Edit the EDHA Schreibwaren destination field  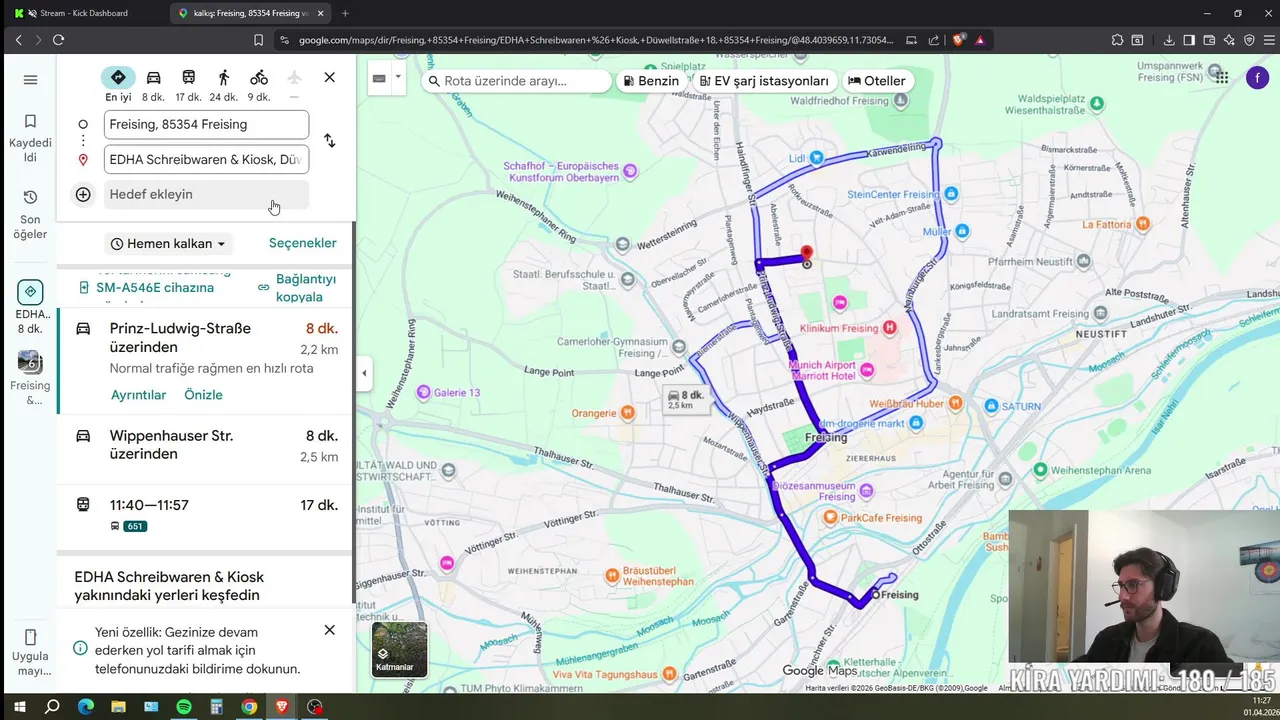[206, 159]
